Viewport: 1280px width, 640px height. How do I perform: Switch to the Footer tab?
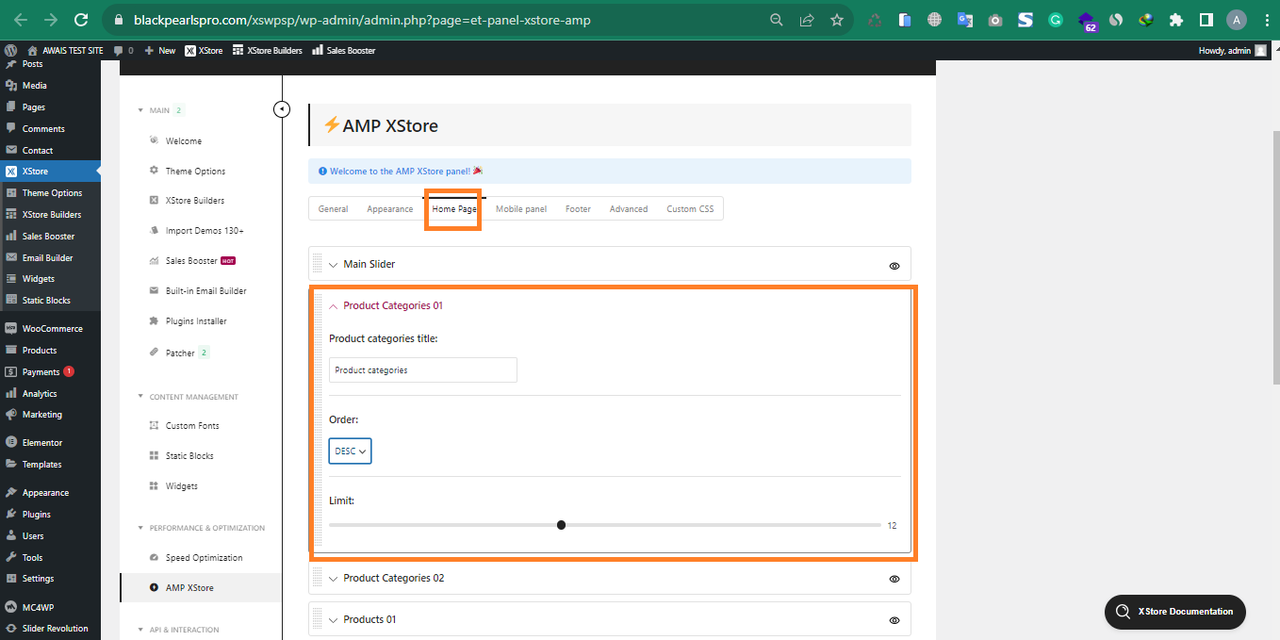578,209
